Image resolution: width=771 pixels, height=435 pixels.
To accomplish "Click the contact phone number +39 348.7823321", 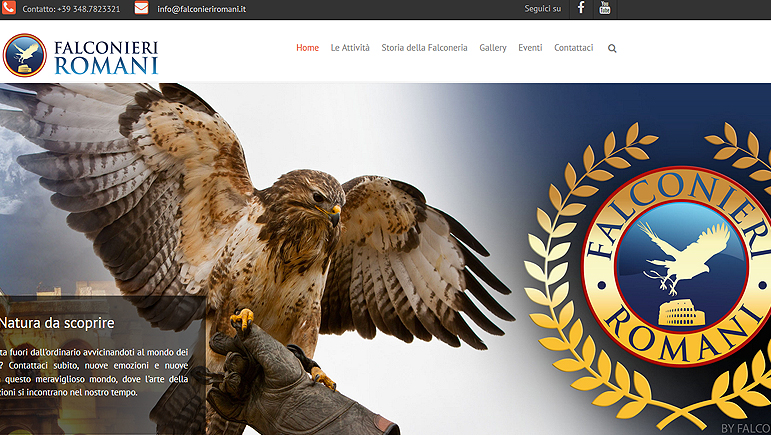I will coord(71,9).
